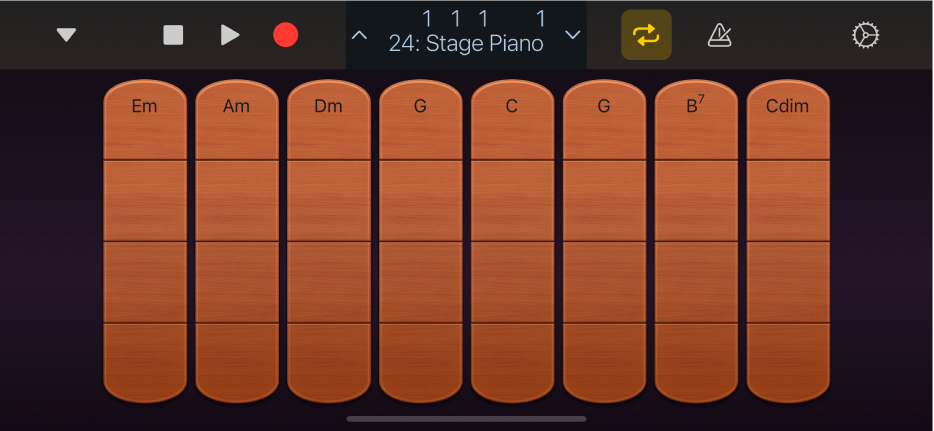
Task: Start playback with the Play button
Action: pyautogui.click(x=230, y=35)
